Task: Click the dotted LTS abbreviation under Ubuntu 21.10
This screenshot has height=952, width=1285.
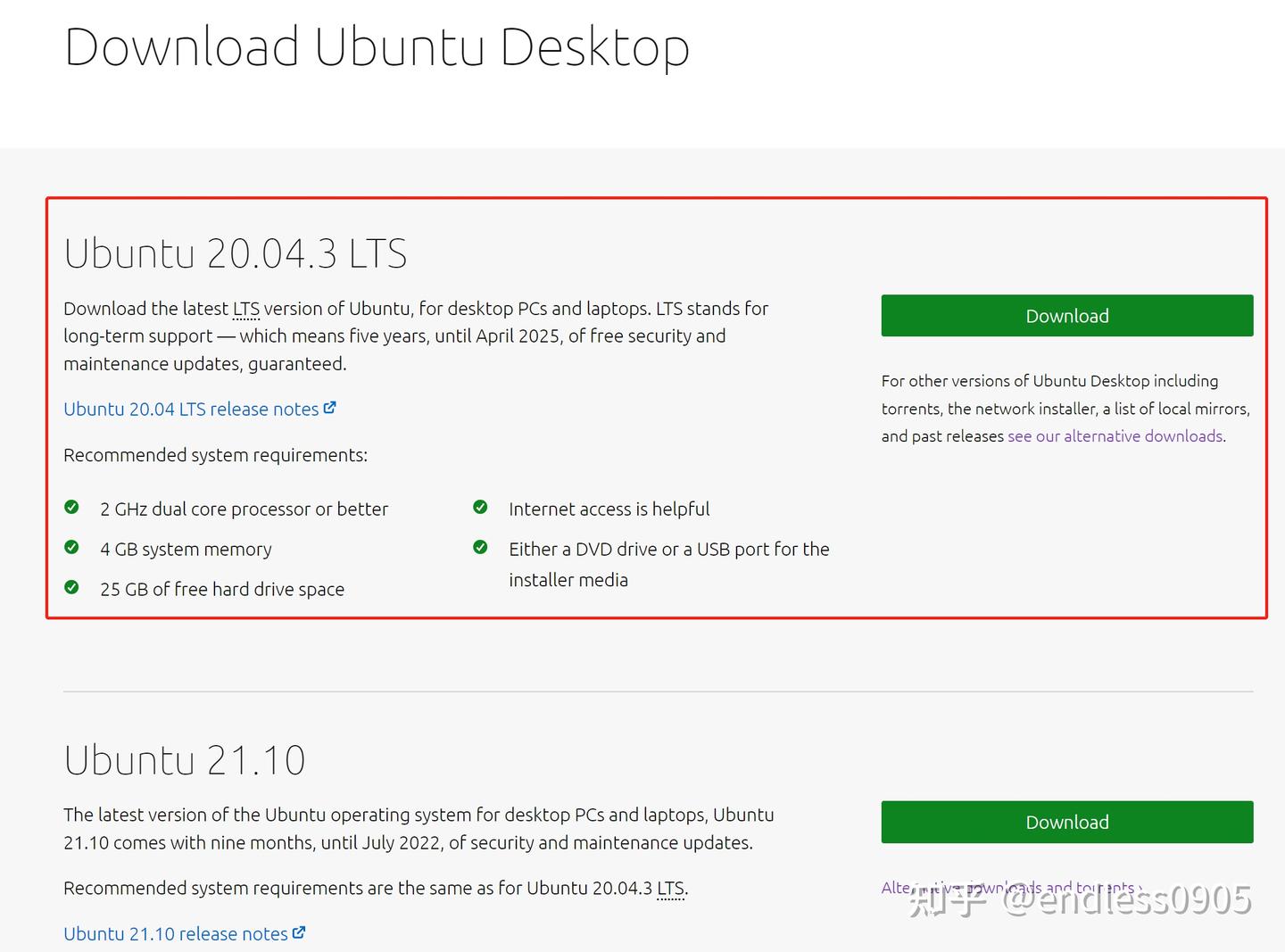Action: 671,888
